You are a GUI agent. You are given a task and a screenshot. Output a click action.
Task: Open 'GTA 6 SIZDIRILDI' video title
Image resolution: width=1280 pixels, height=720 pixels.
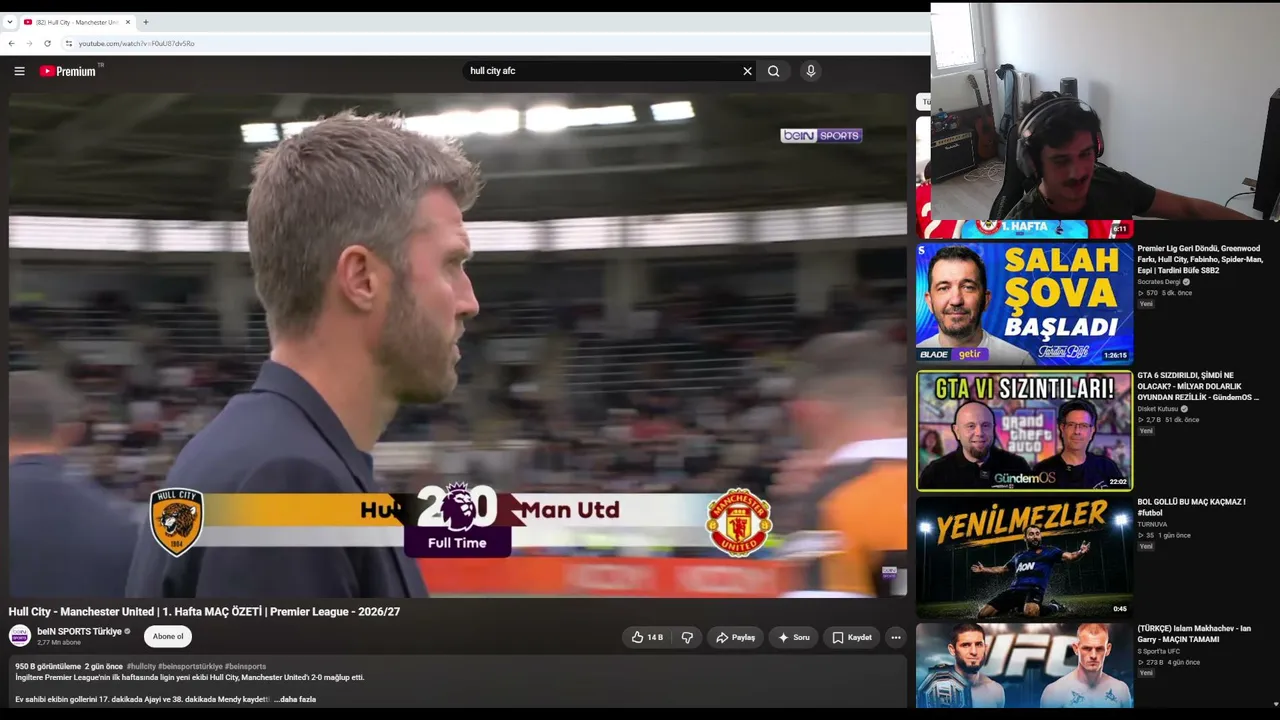coord(1198,386)
